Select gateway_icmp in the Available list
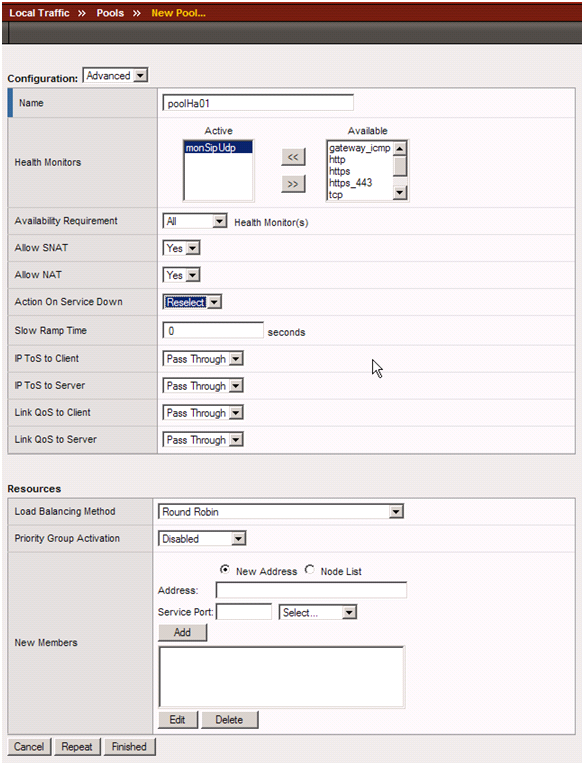This screenshot has height=765, width=584. [x=360, y=148]
